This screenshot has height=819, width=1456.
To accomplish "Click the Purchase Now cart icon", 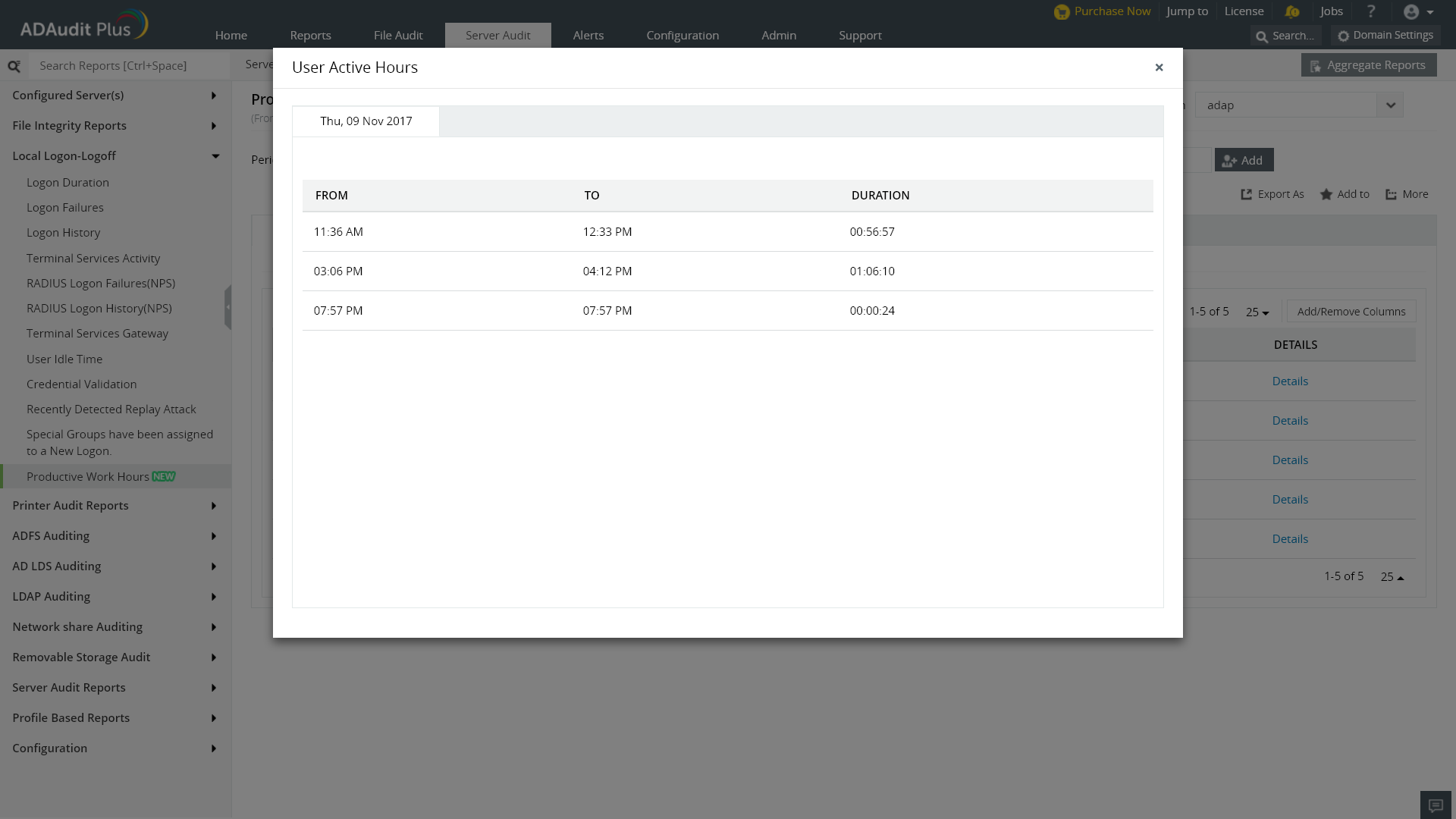I will tap(1062, 12).
